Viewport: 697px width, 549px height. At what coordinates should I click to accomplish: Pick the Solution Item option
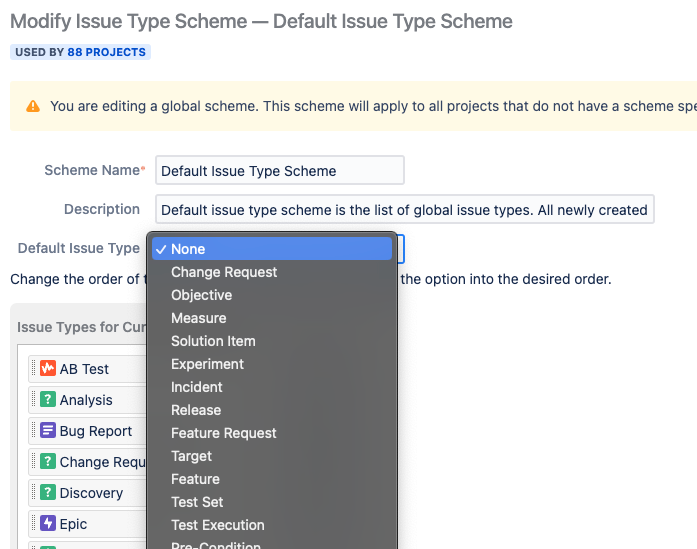coord(272,341)
